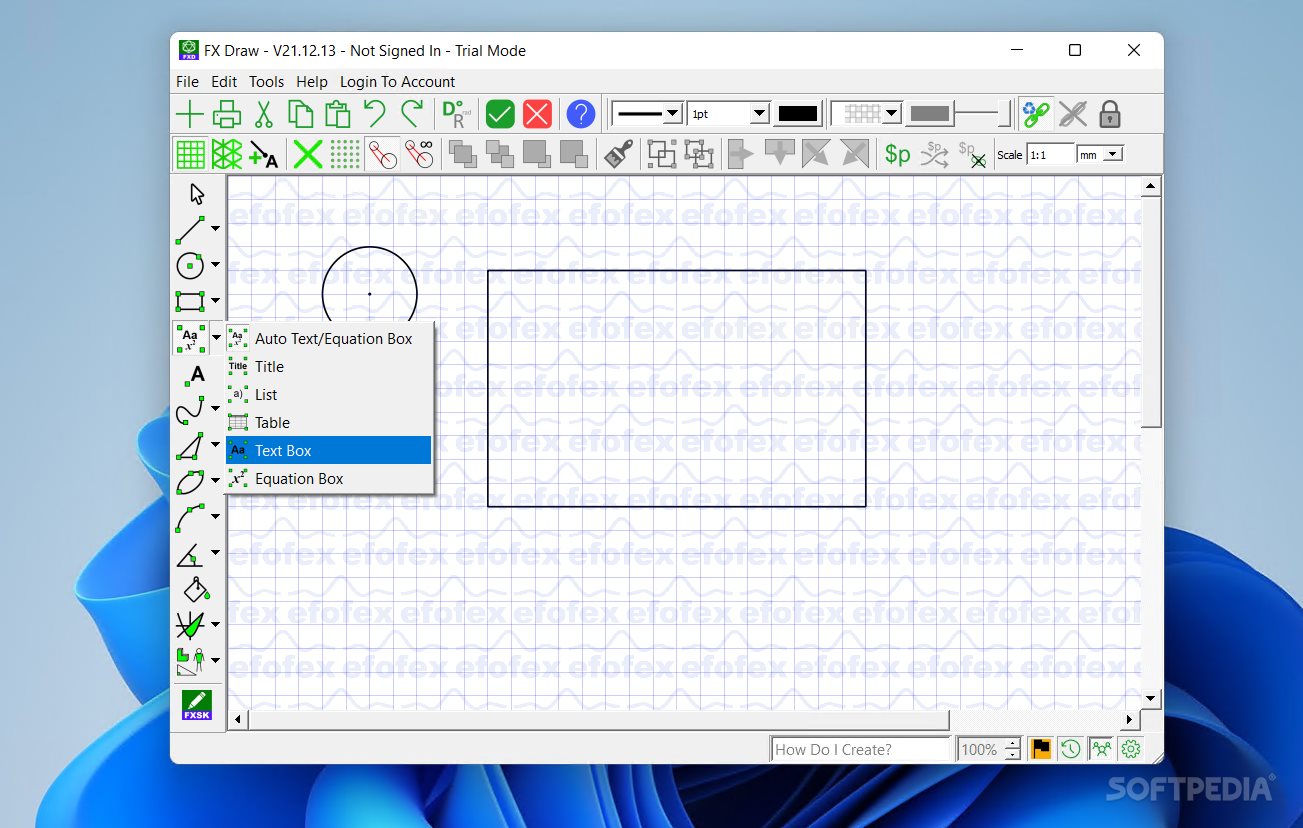This screenshot has width=1303, height=828.
Task: Redo the last undone action
Action: (412, 114)
